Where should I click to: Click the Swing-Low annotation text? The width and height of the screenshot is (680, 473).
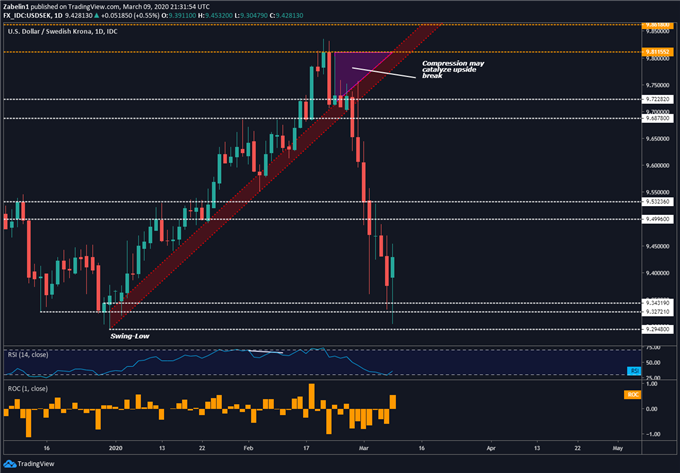coord(130,336)
